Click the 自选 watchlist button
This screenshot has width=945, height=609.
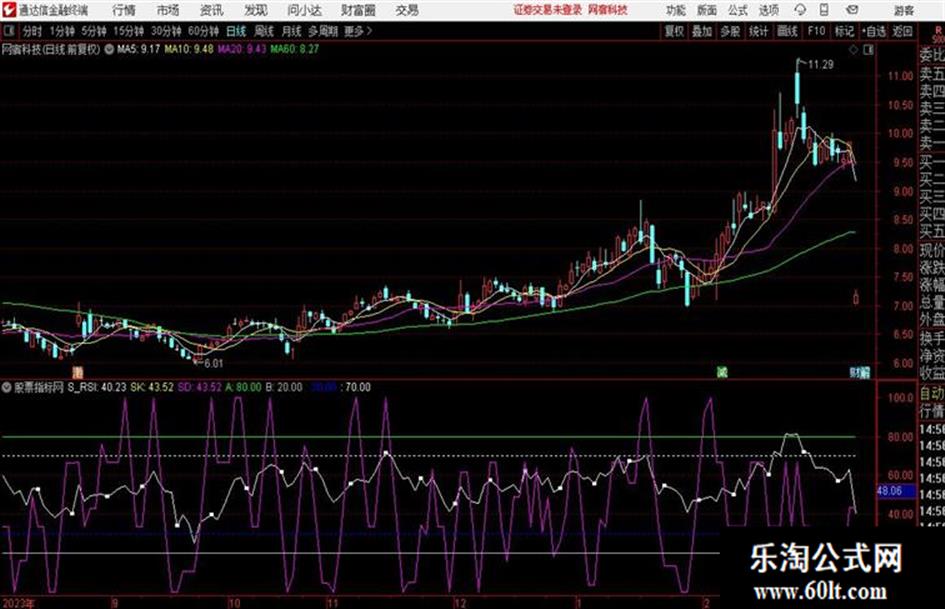(874, 31)
